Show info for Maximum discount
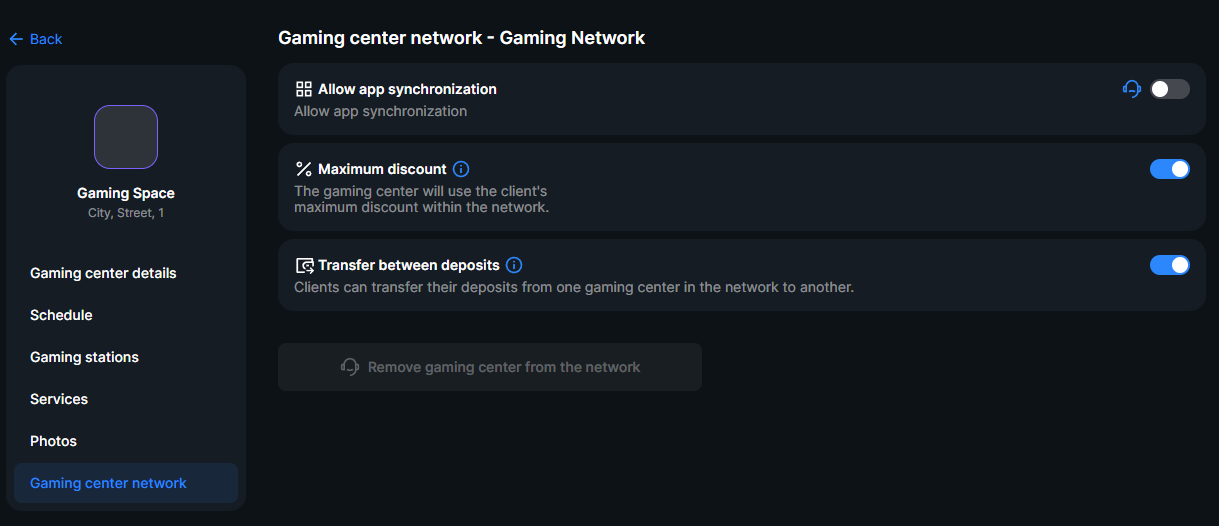The height and width of the screenshot is (526, 1219). point(461,169)
